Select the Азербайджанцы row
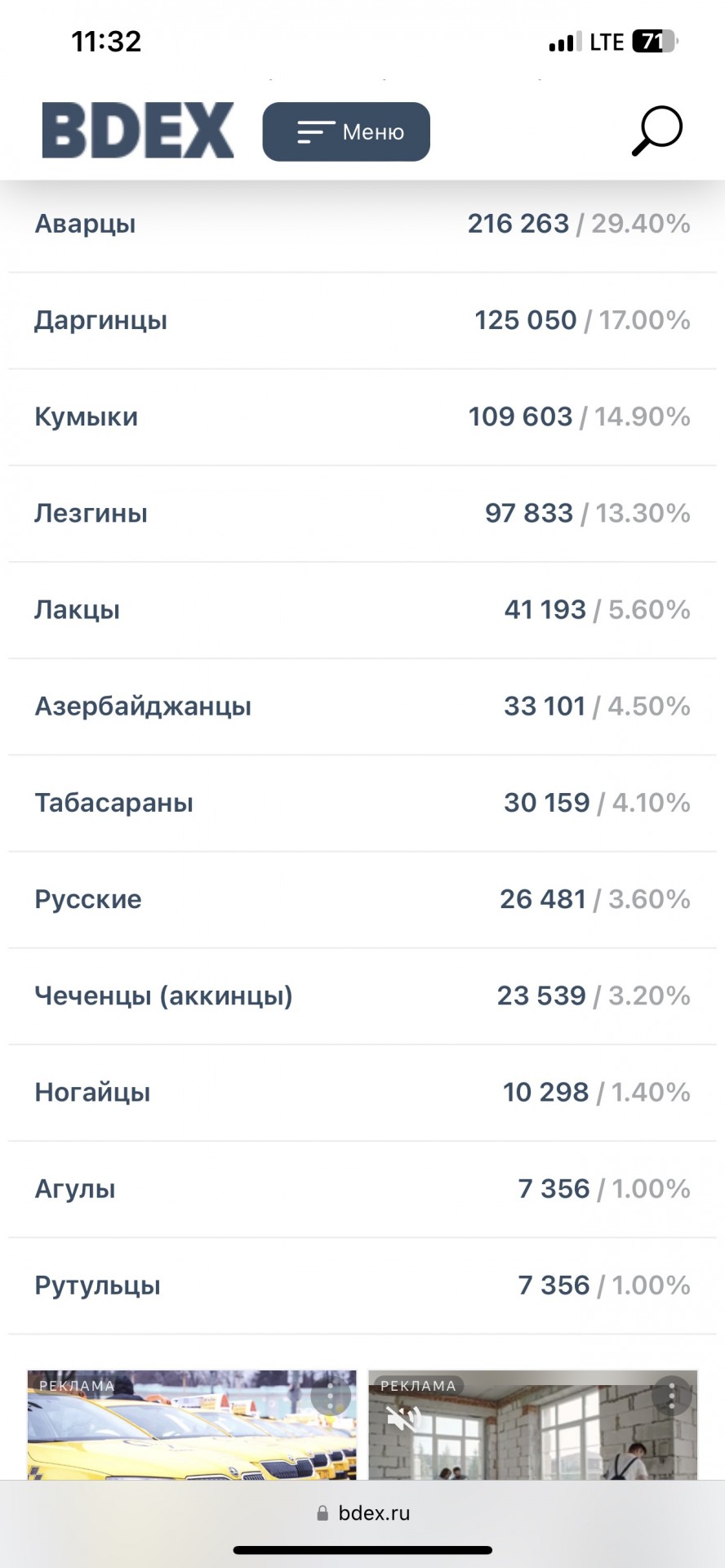This screenshot has width=725, height=1568. click(362, 706)
